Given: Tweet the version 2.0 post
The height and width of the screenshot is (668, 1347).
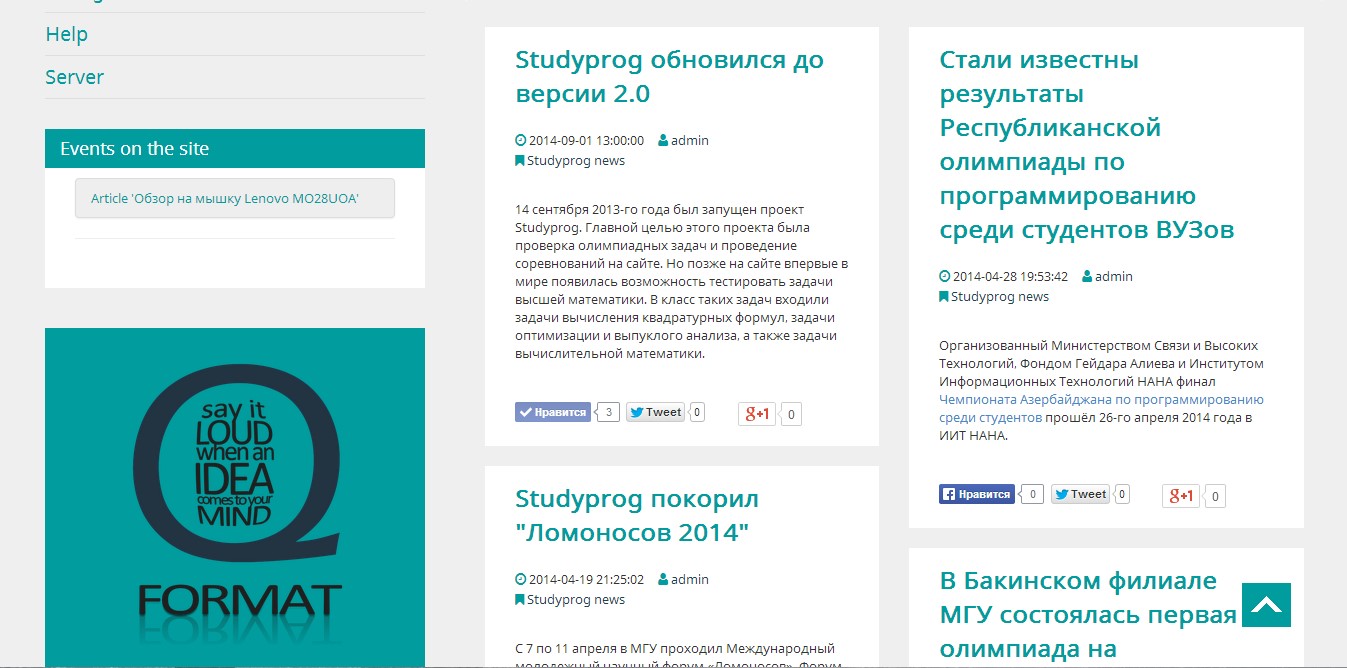Looking at the screenshot, I should (x=655, y=412).
